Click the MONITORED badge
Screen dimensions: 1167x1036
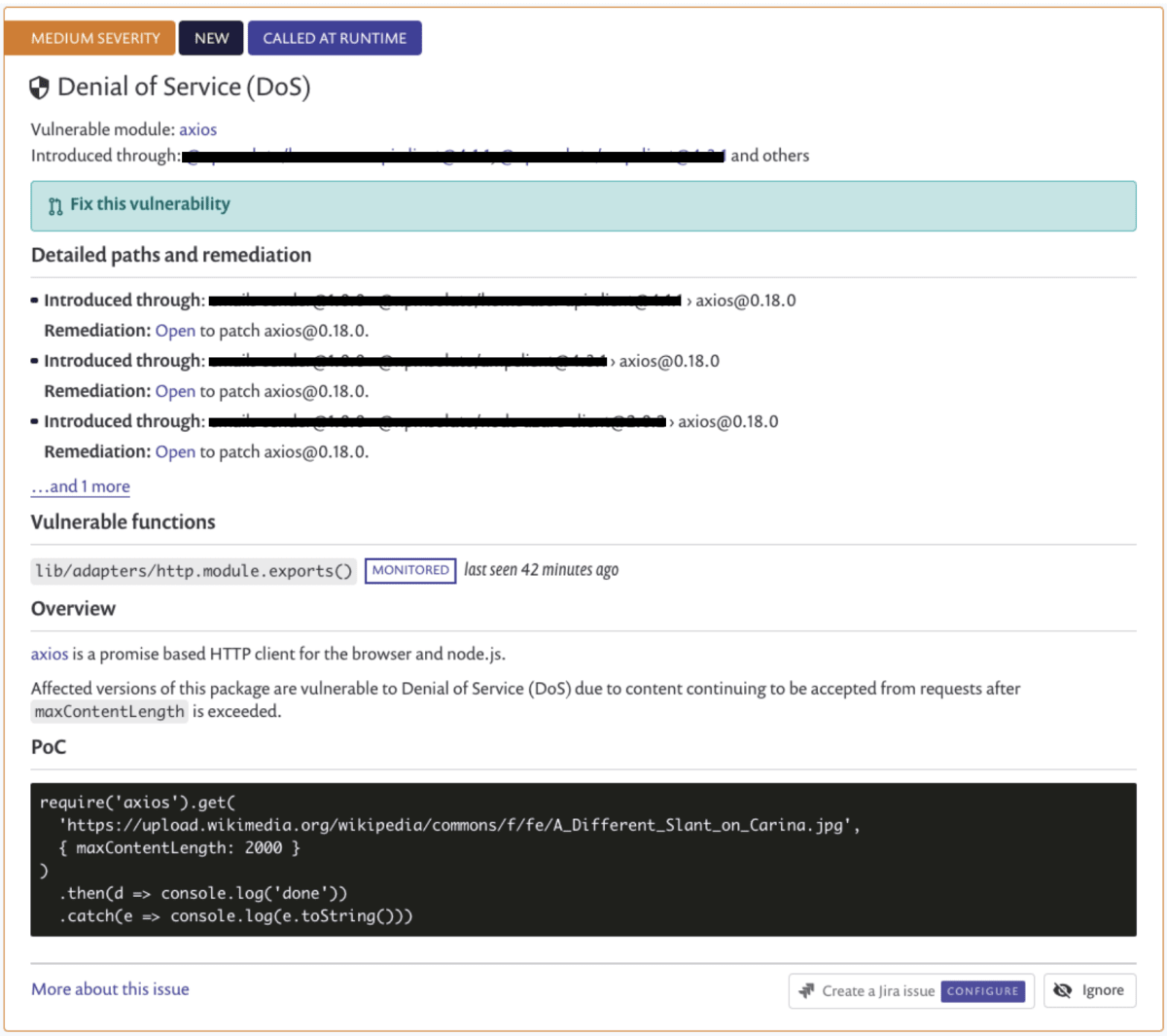click(410, 570)
